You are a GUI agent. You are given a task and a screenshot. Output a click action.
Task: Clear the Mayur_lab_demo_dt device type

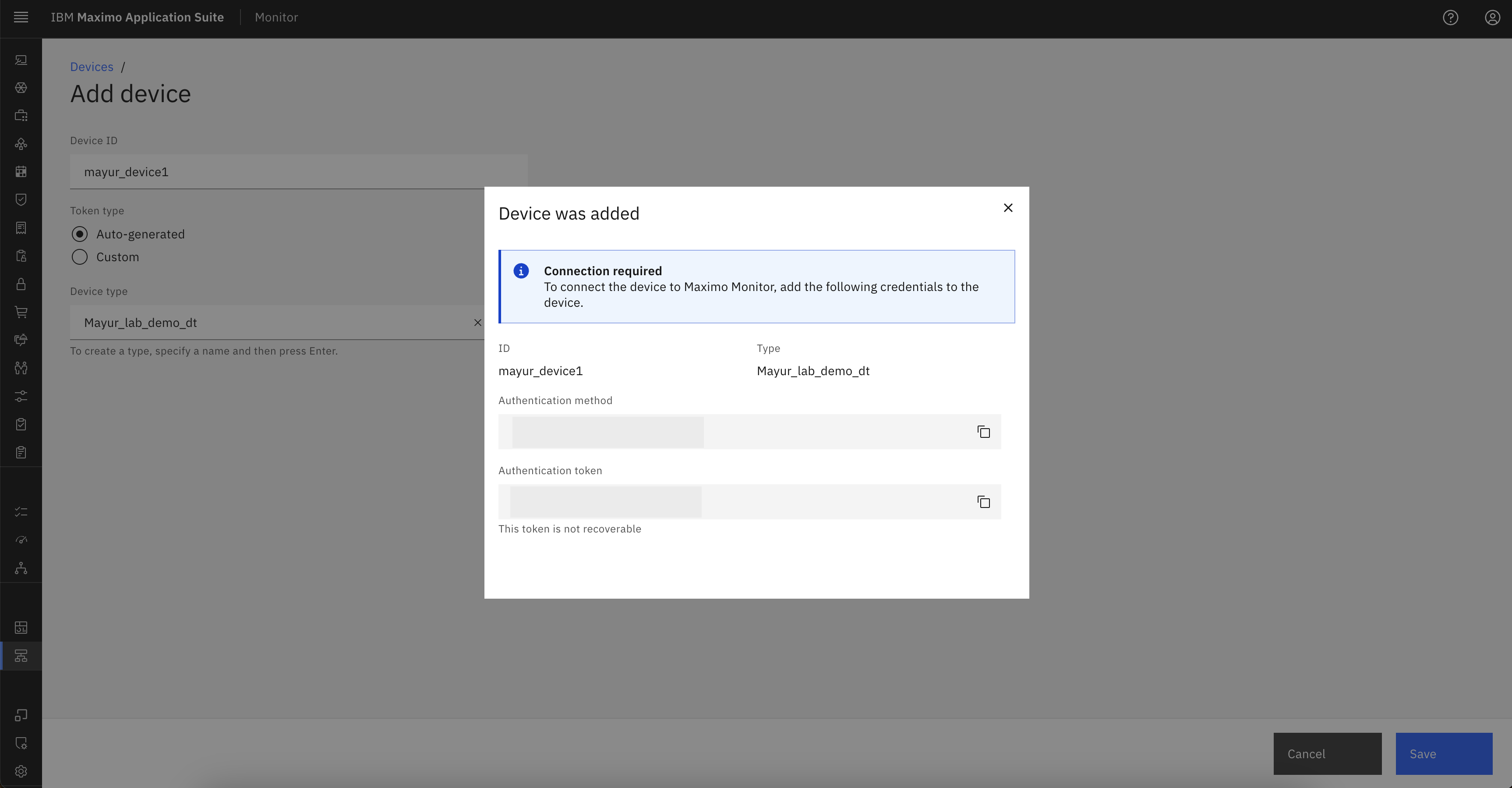click(477, 323)
